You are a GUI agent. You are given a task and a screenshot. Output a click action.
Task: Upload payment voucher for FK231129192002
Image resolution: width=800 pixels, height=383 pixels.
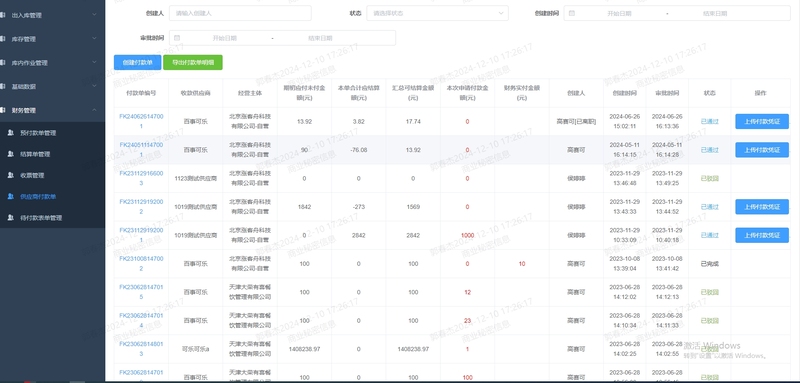pyautogui.click(x=762, y=207)
